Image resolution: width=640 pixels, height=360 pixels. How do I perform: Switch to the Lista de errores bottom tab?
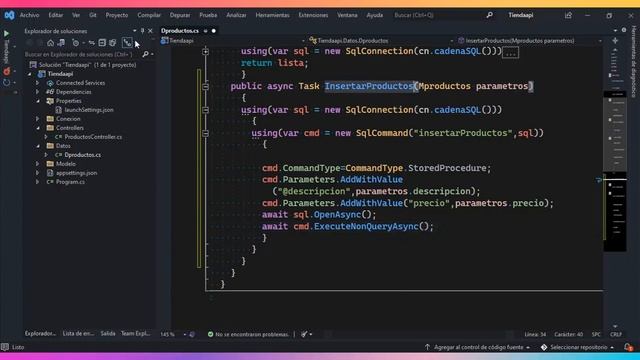[78, 333]
